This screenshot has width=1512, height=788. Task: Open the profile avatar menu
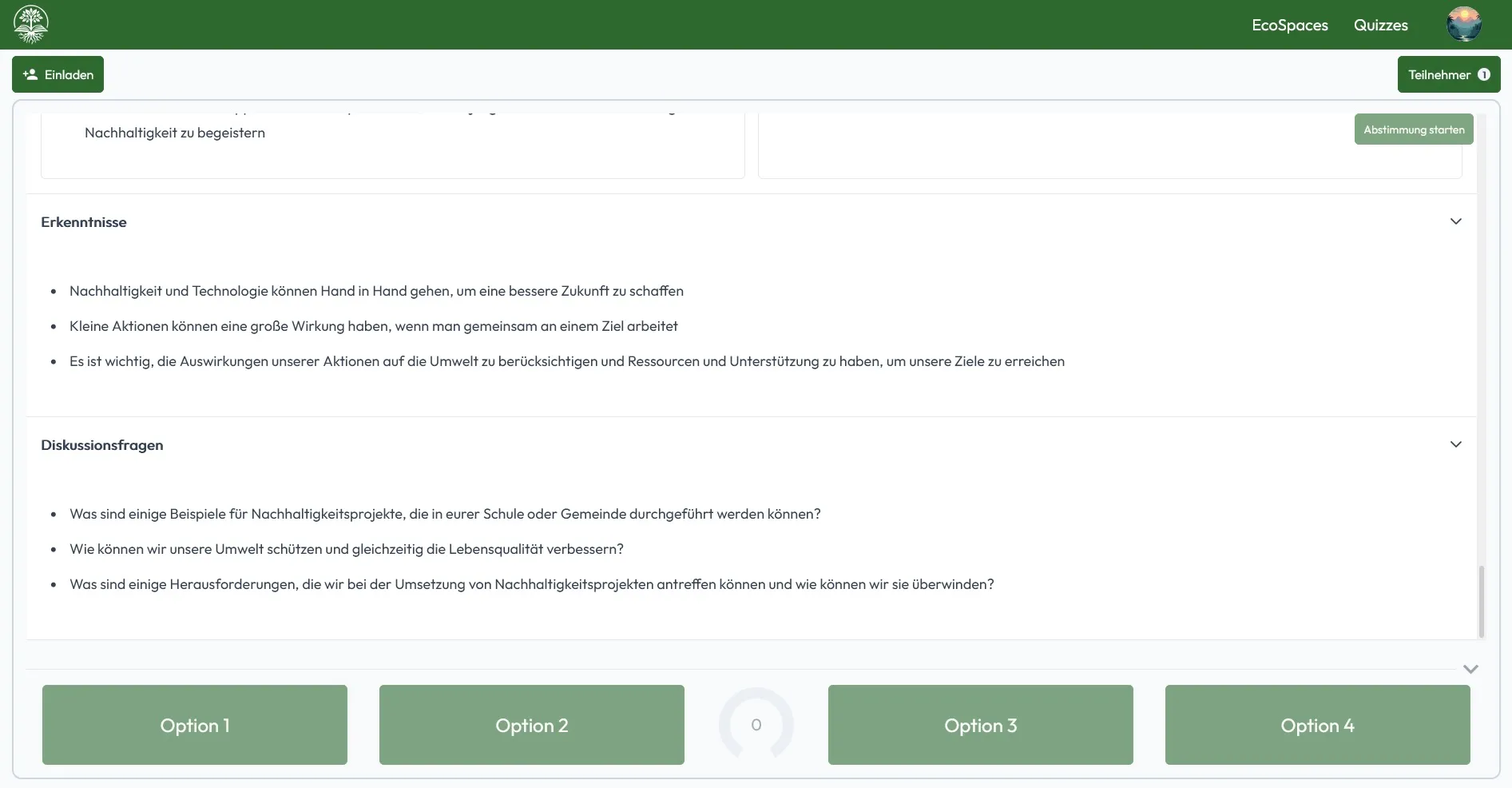coord(1463,24)
